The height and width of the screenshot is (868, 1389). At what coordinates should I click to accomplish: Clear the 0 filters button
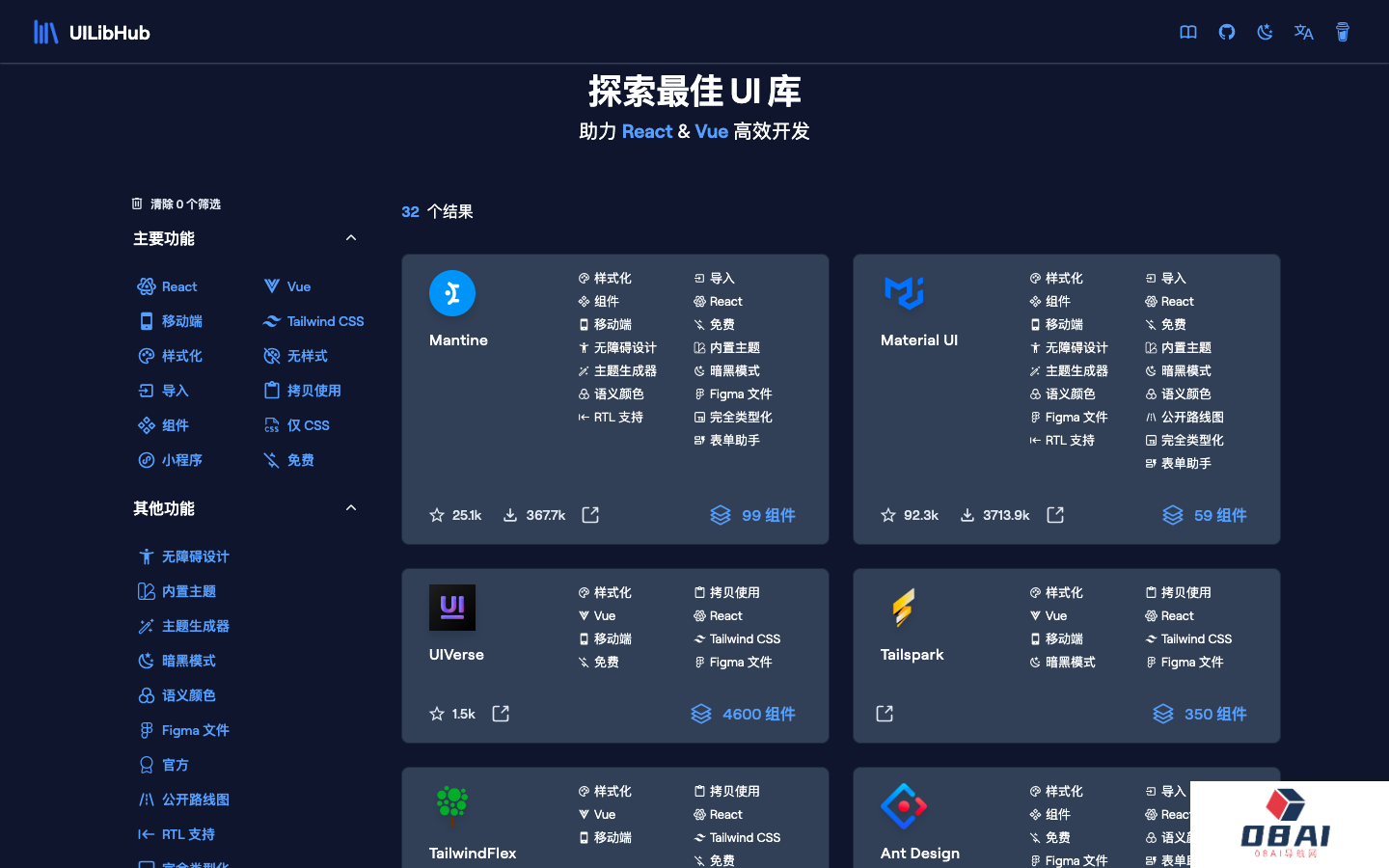pos(177,203)
